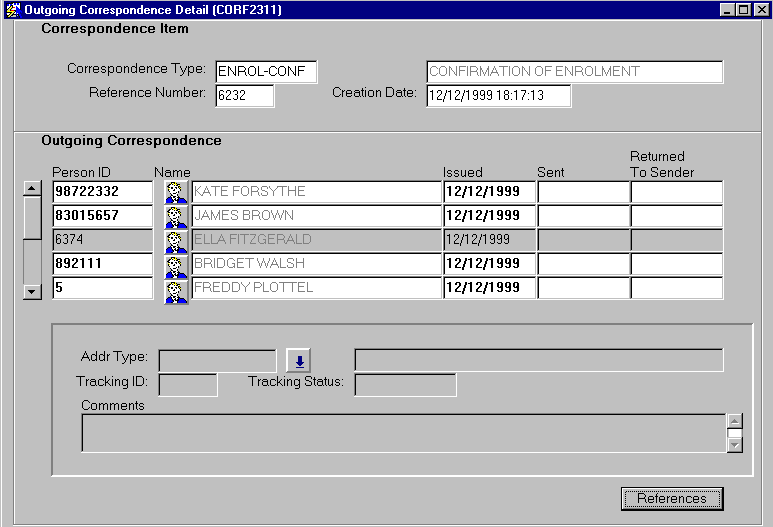Click the person icon beside Freddy Plottel
773x527 pixels.
click(x=176, y=288)
